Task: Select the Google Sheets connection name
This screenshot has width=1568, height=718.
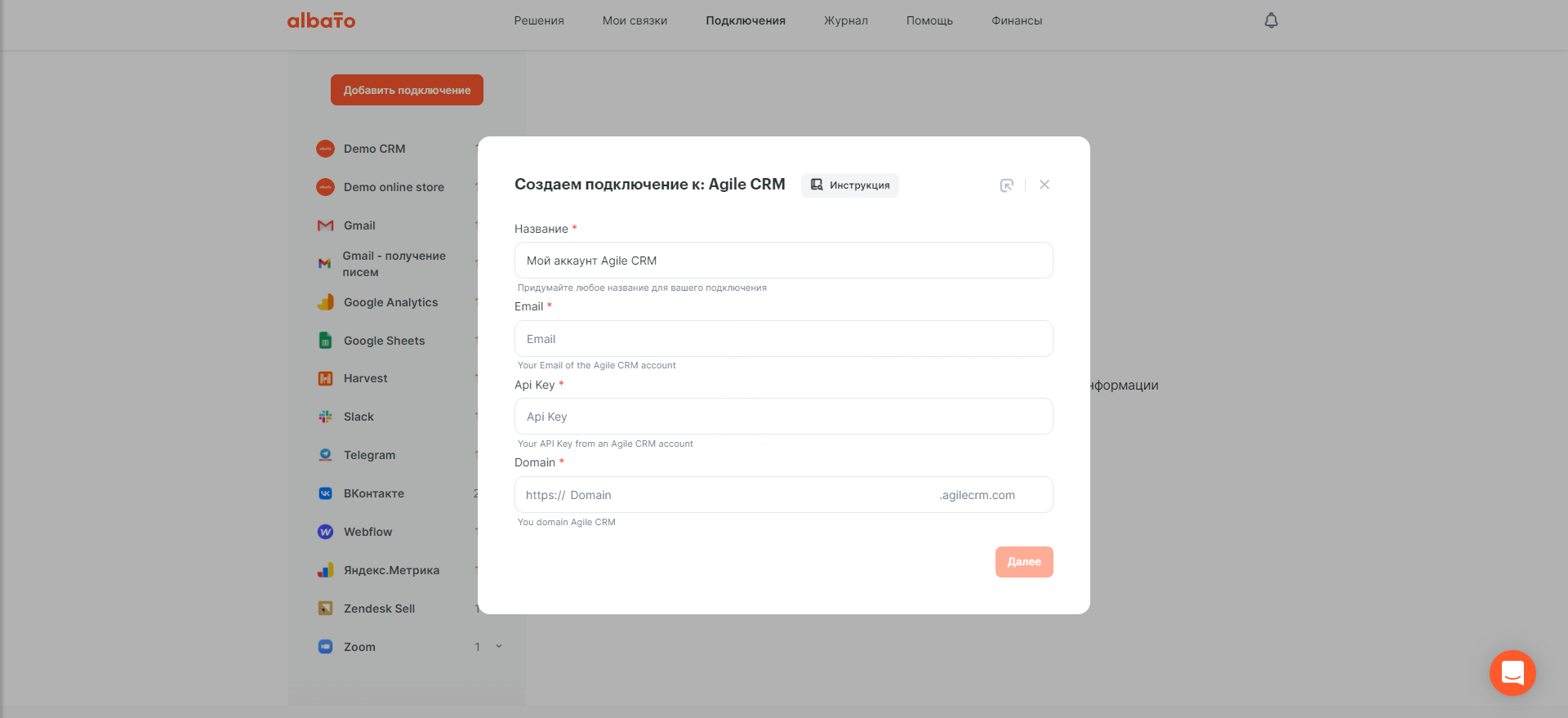Action: 385,341
